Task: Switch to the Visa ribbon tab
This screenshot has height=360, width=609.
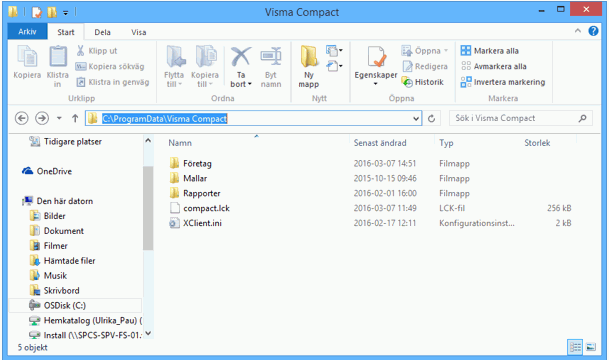Action: pyautogui.click(x=139, y=32)
